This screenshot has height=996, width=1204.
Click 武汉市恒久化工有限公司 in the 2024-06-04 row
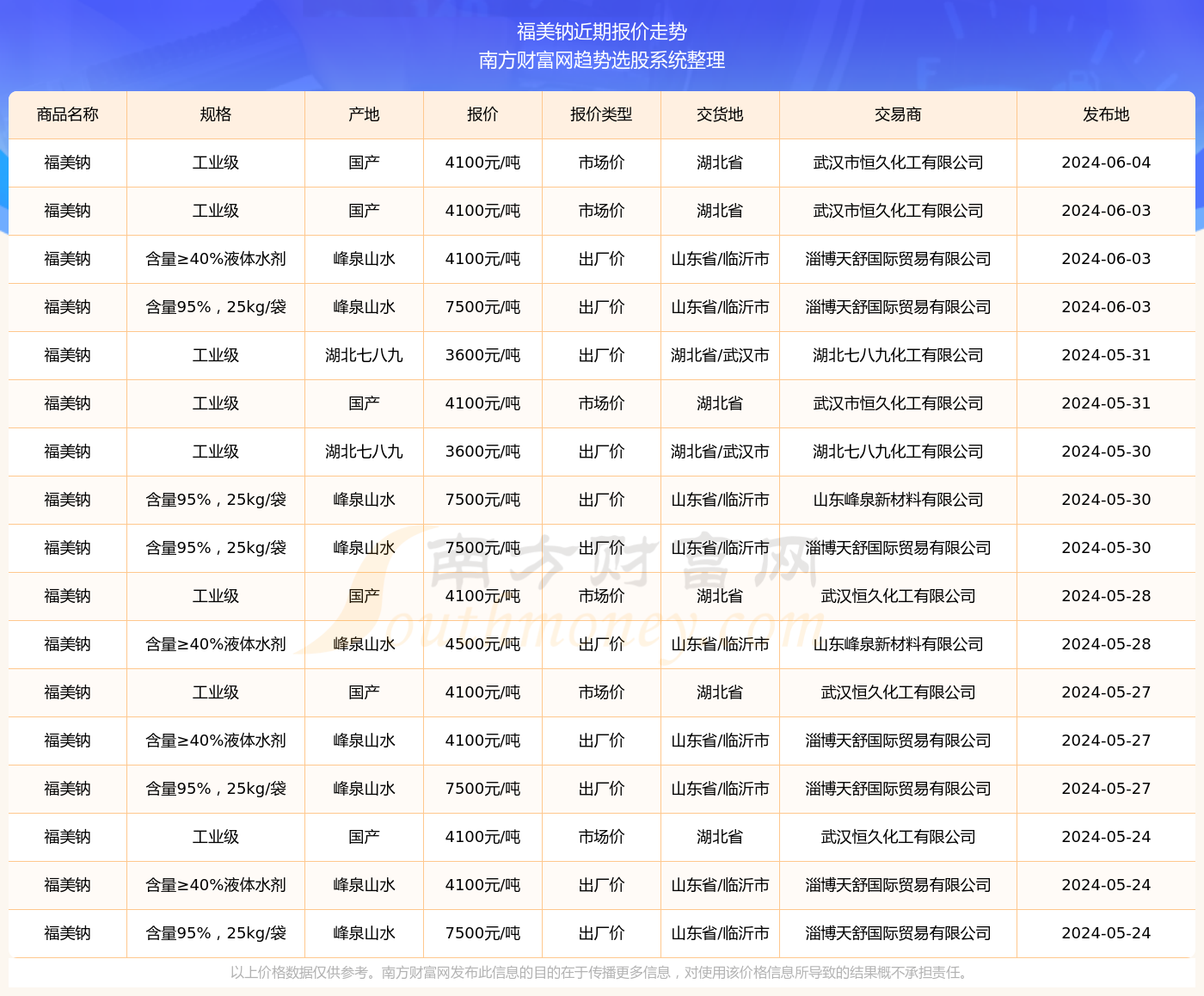(x=898, y=163)
